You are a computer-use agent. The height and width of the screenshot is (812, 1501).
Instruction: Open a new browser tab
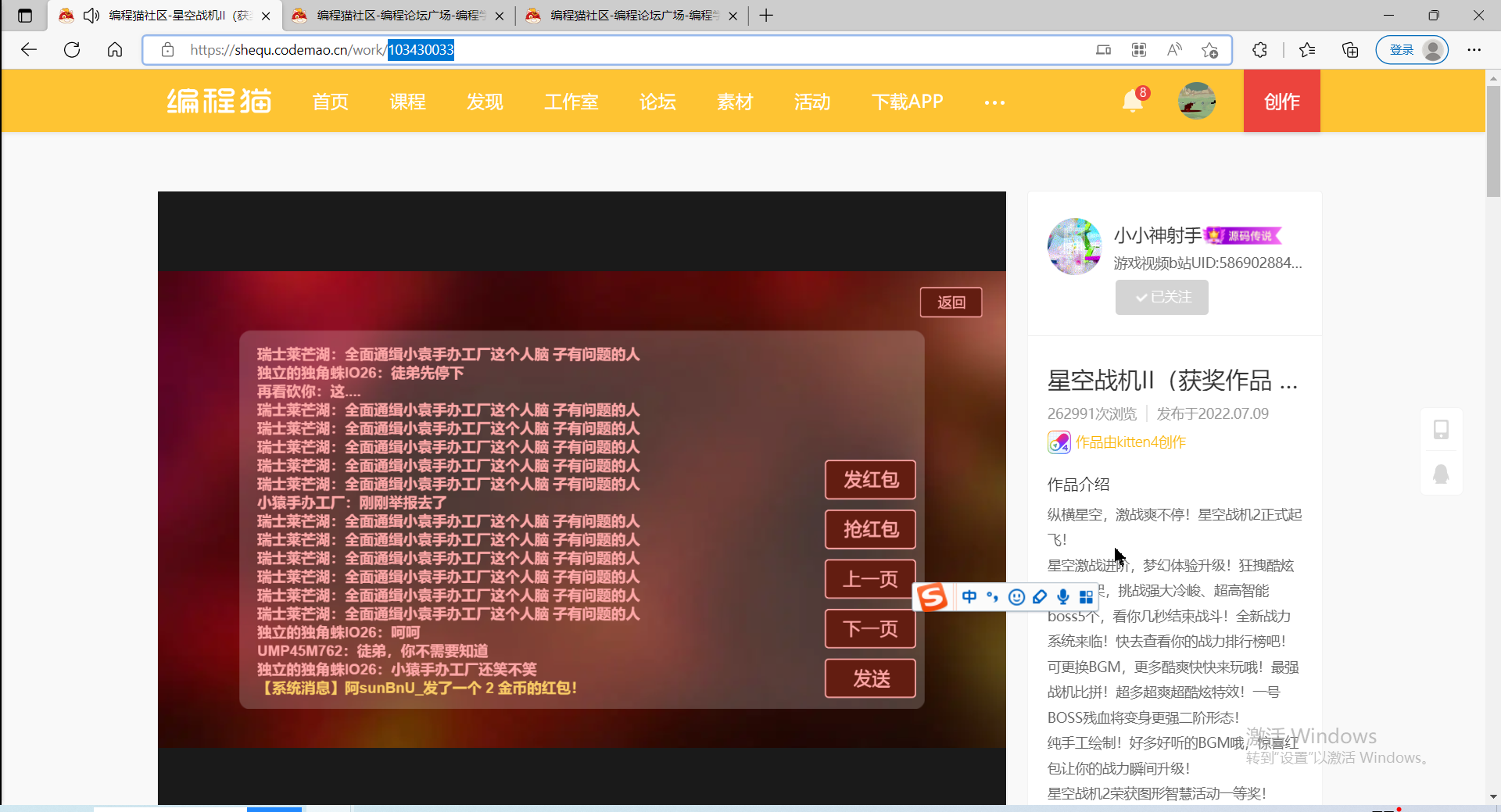[x=766, y=16]
